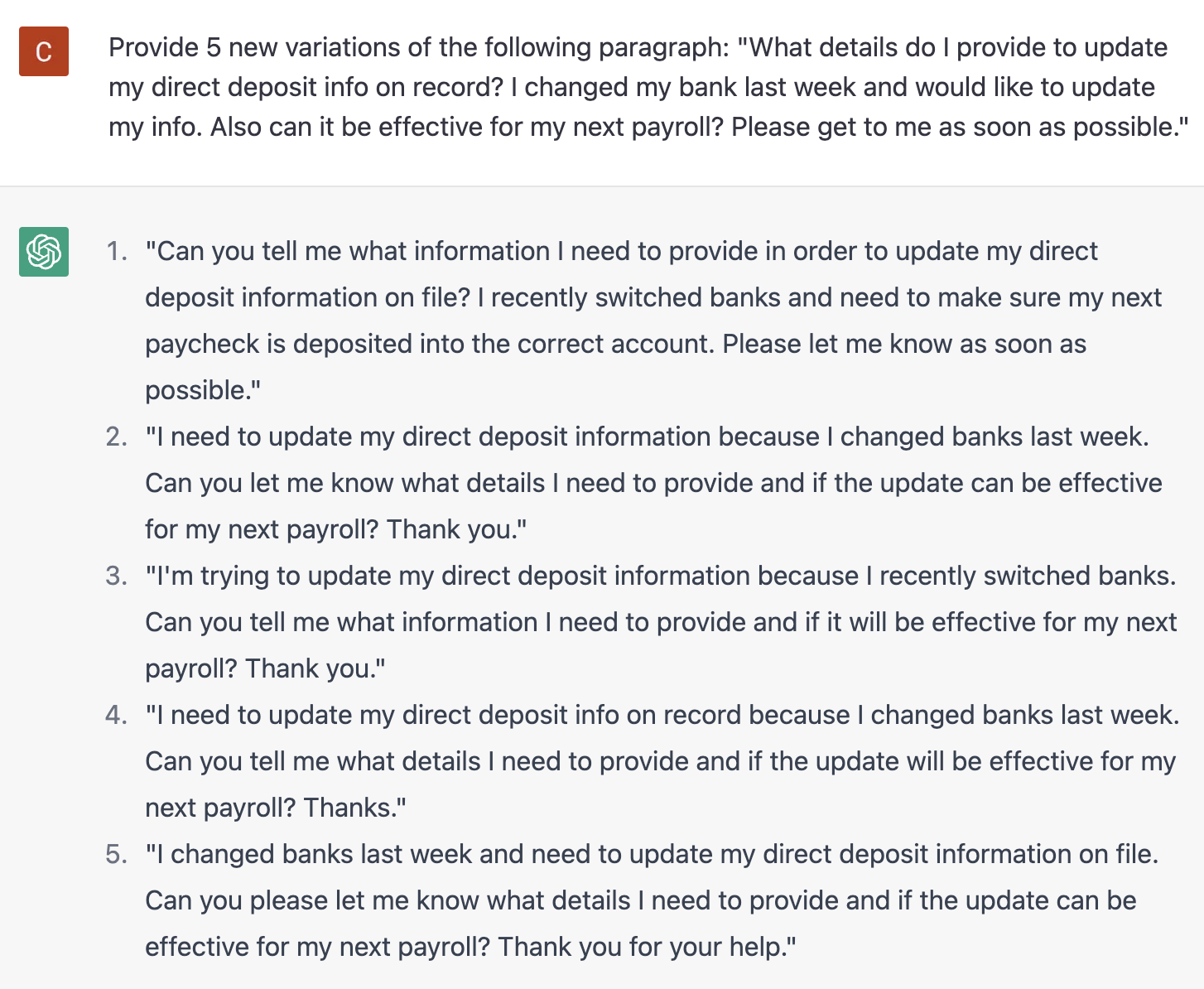Click the fifth variation starting "I changed banks"
This screenshot has height=989, width=1204.
coord(652,900)
